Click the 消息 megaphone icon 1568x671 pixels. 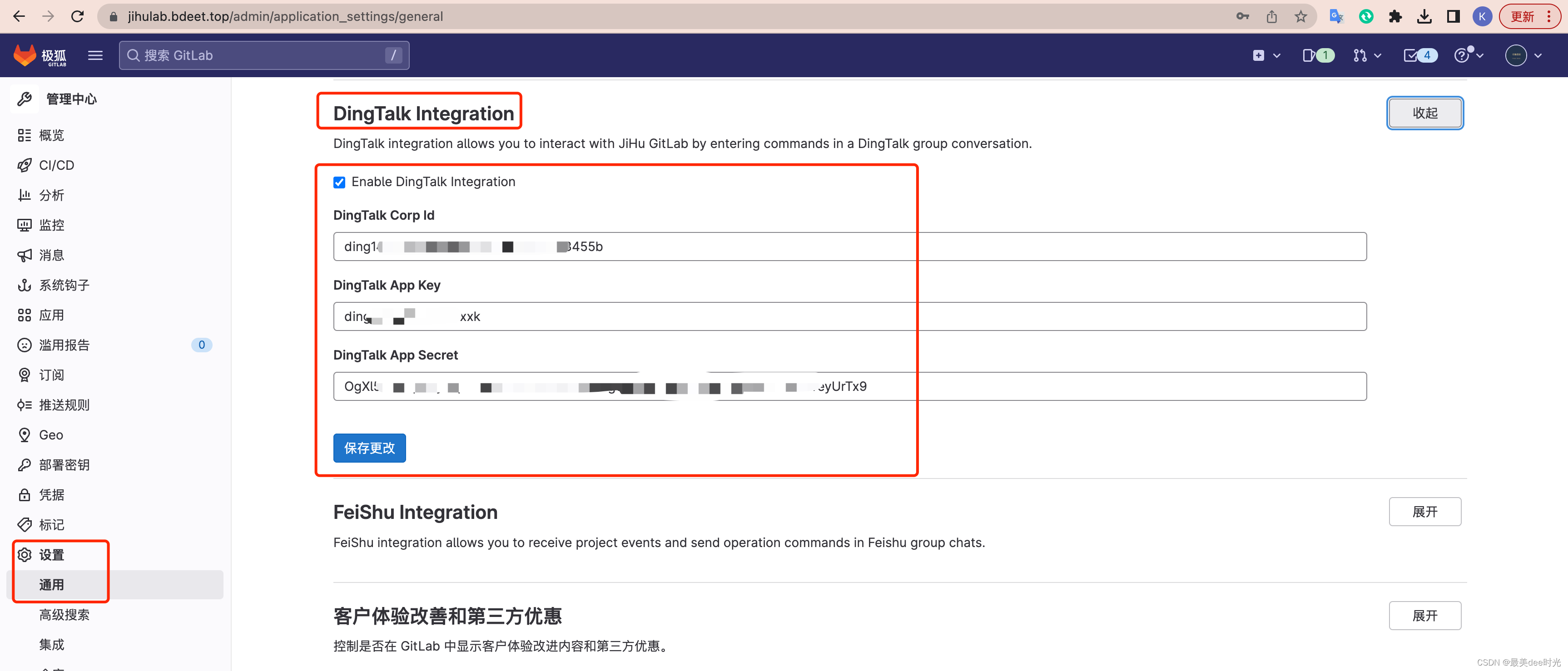[25, 255]
